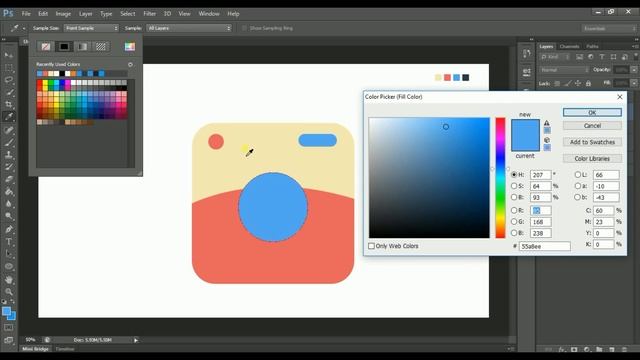640x360 pixels.
Task: Select the Eraser tool
Action: click(x=9, y=179)
